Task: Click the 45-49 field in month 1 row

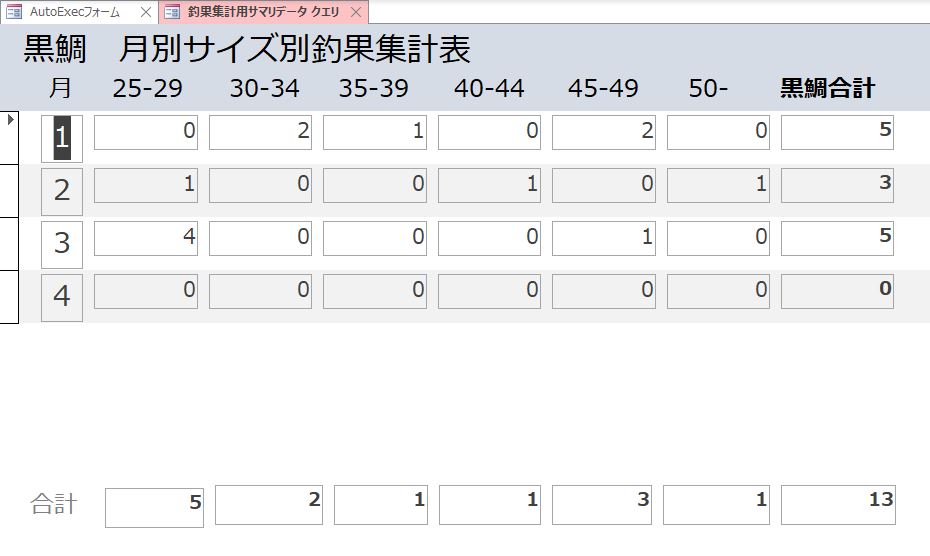Action: coord(604,132)
